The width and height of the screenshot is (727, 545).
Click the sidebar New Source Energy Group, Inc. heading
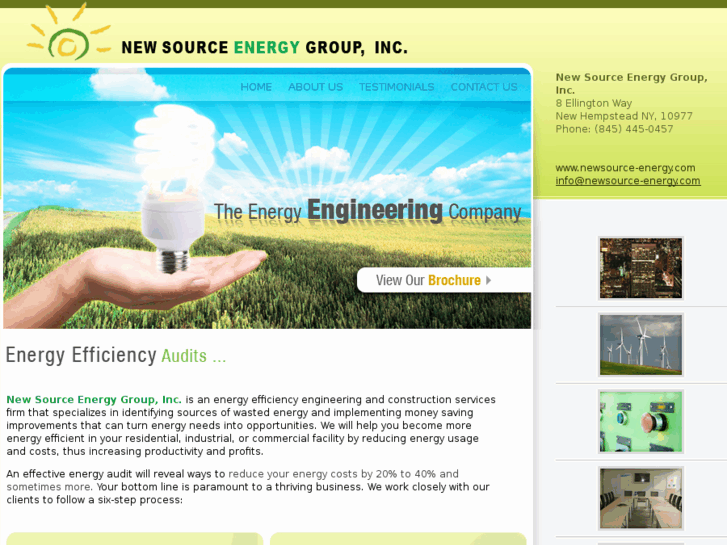tap(631, 83)
